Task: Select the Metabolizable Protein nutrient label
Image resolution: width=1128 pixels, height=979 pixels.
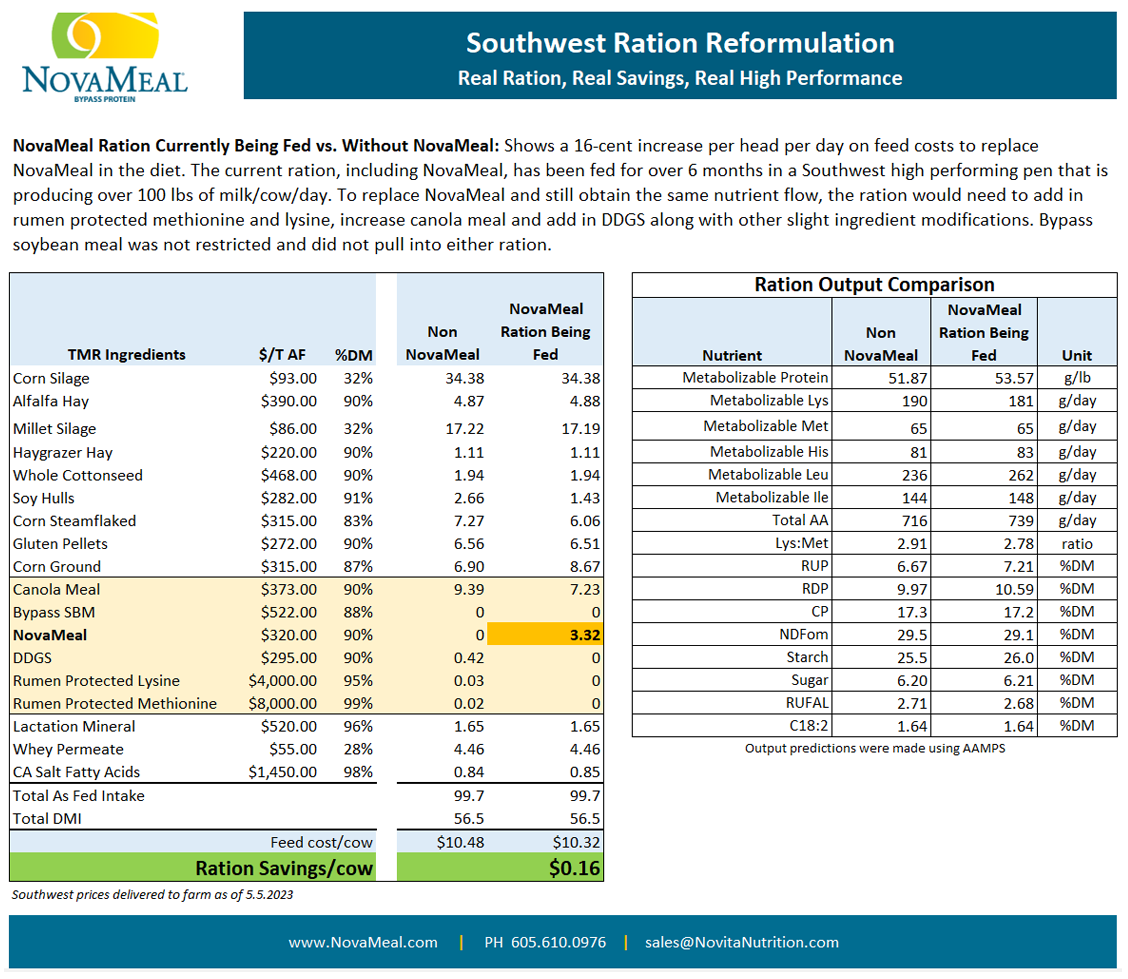Action: pos(755,378)
